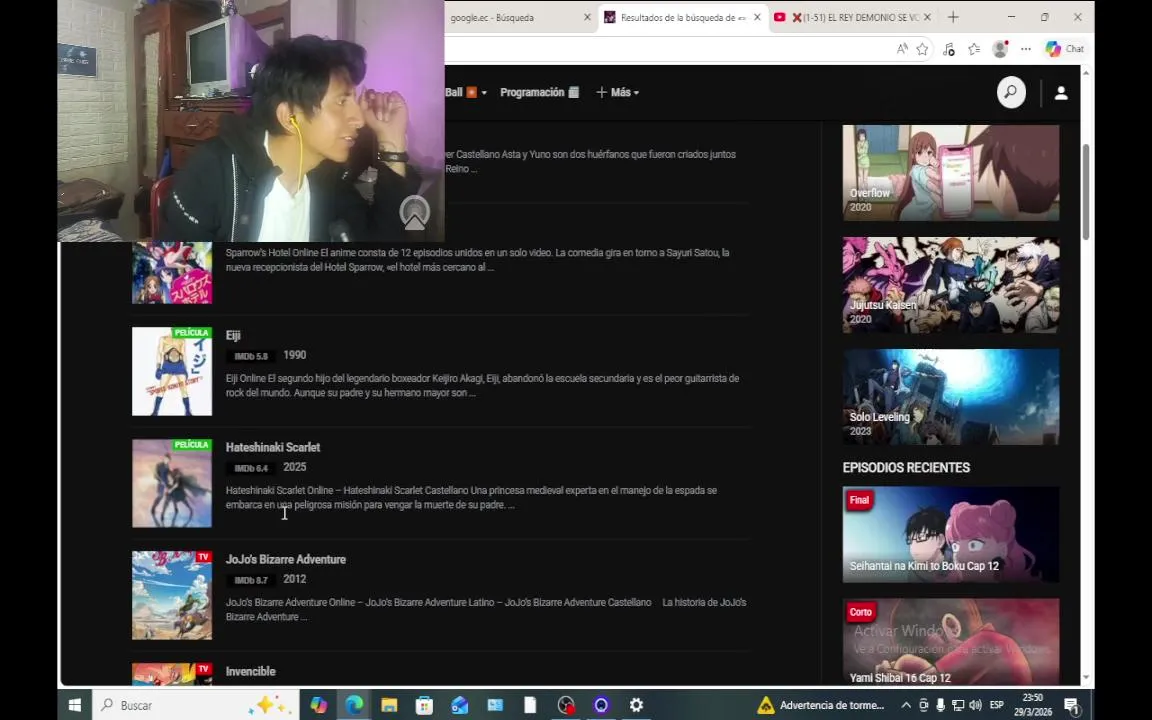
Task: Click the 1990 year text for Eiji
Action: coord(295,356)
